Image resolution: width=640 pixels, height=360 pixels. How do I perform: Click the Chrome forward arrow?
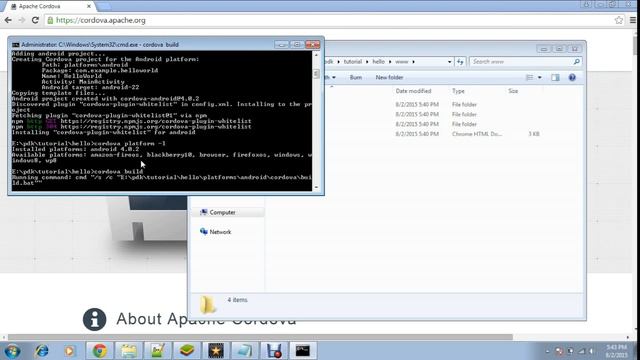click(21, 20)
